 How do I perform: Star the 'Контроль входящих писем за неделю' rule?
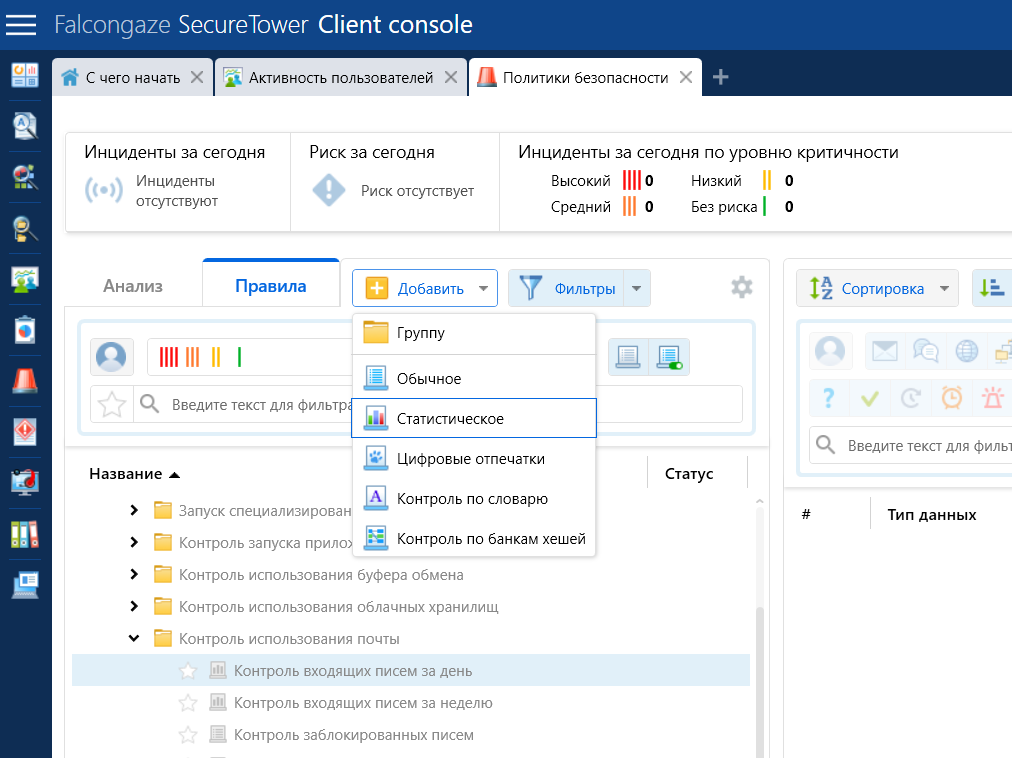(188, 702)
